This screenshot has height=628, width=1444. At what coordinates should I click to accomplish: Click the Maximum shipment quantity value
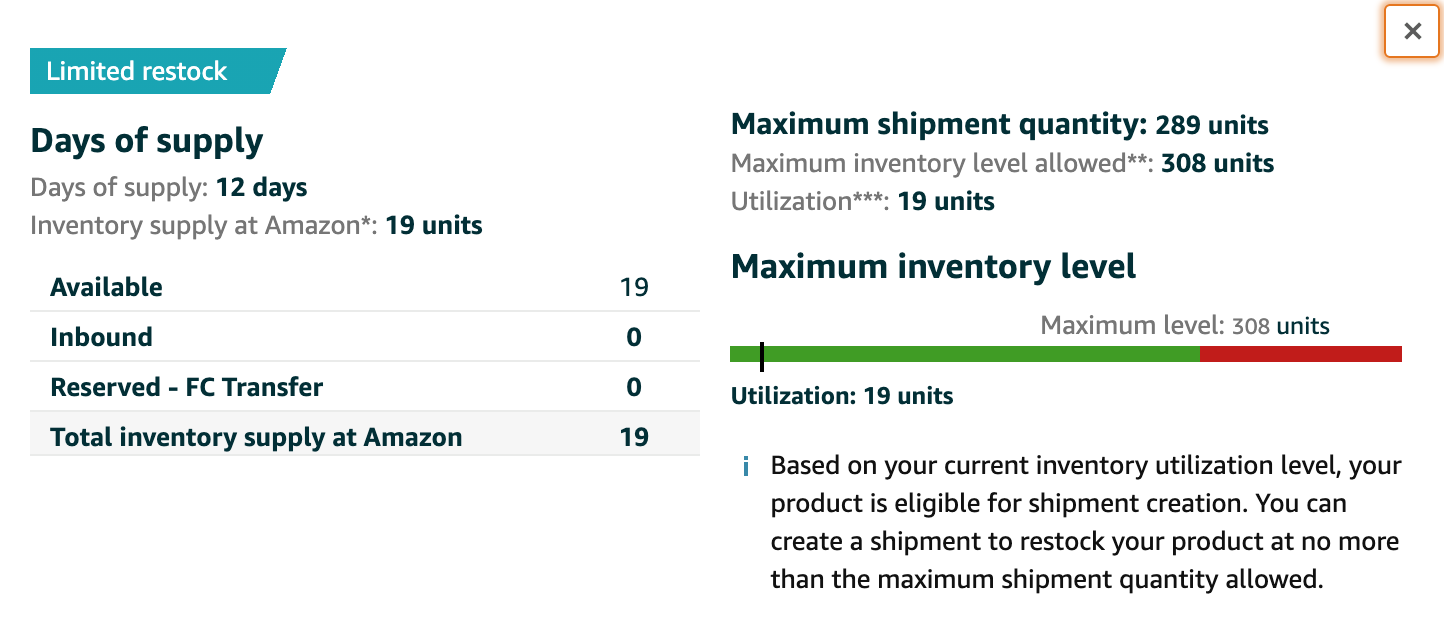click(x=1211, y=124)
